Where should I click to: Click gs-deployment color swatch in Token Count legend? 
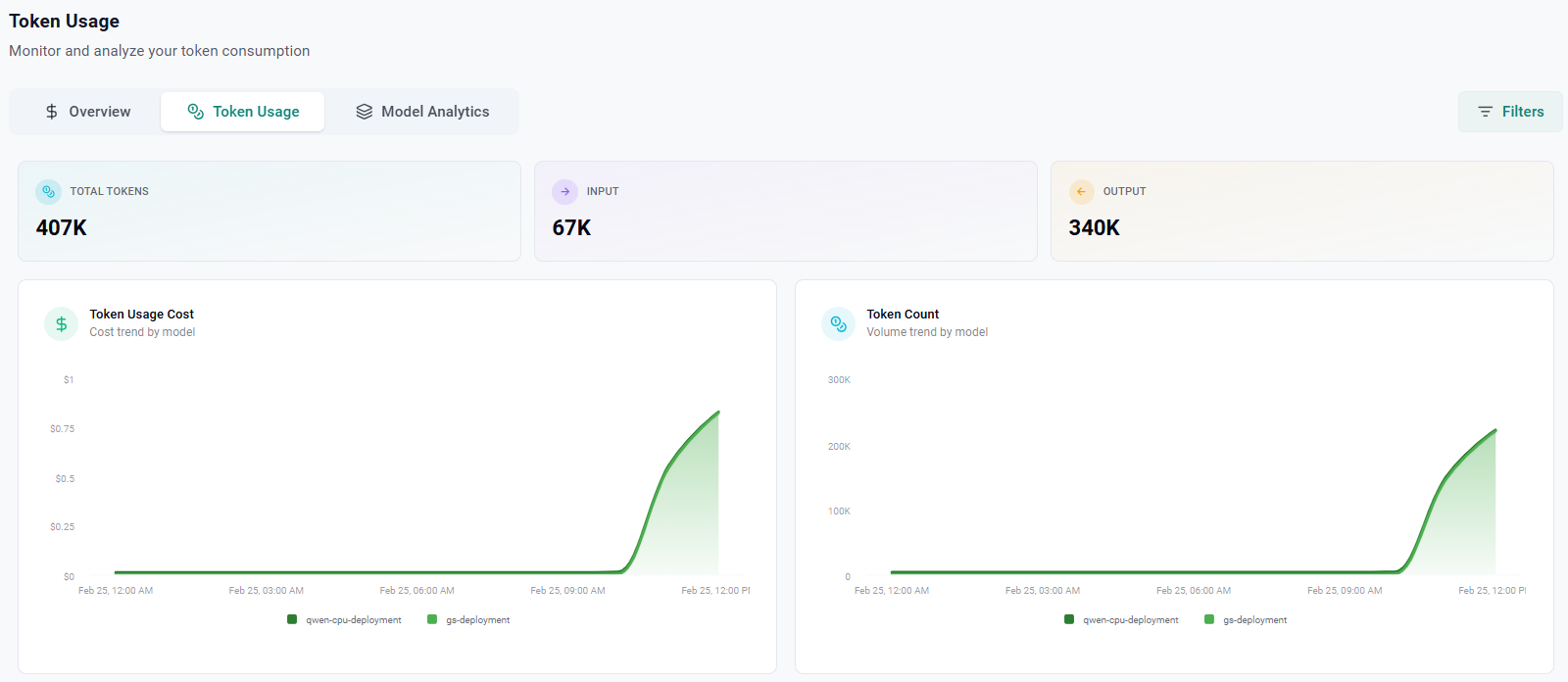[1209, 619]
